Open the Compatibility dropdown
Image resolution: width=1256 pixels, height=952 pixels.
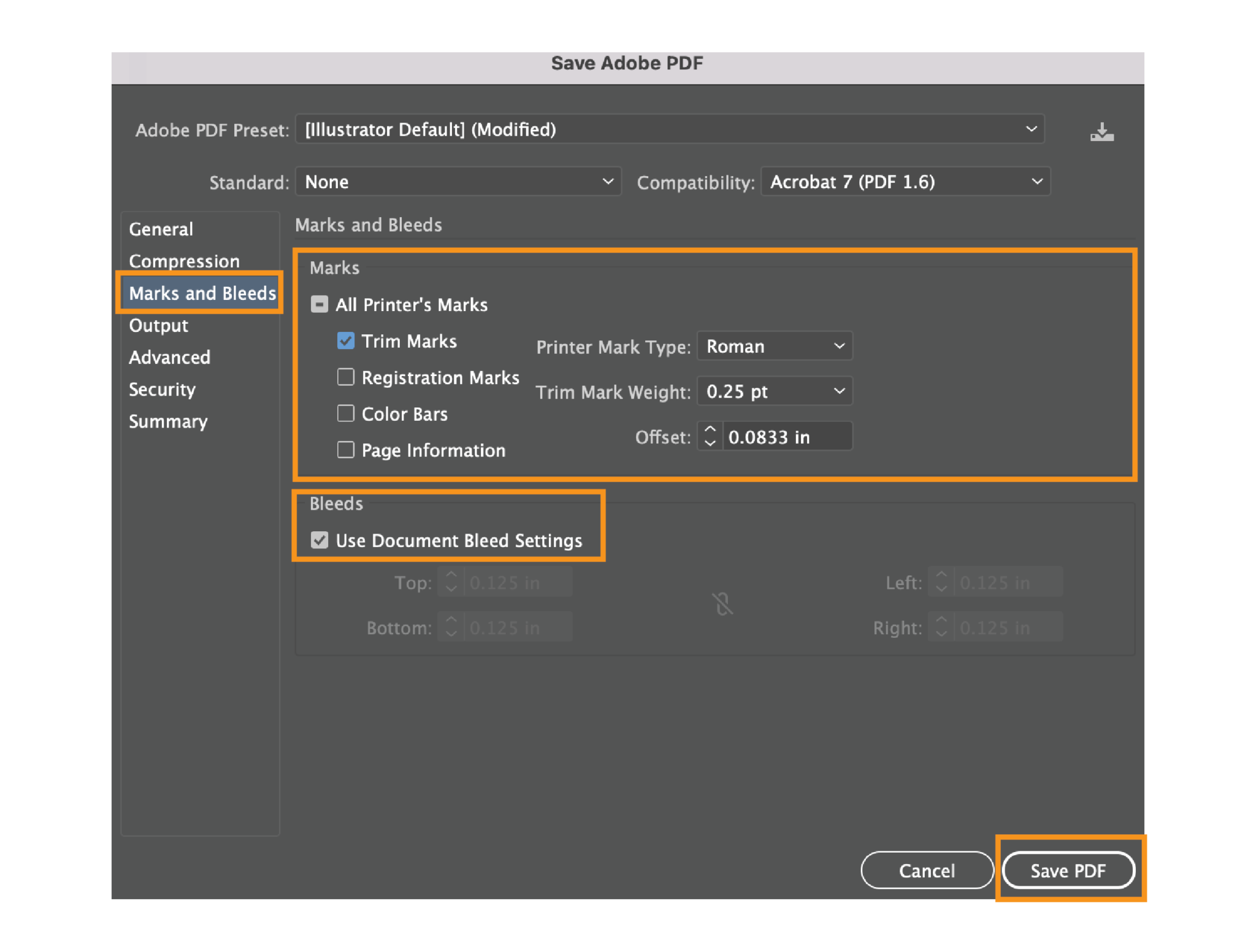tap(905, 182)
